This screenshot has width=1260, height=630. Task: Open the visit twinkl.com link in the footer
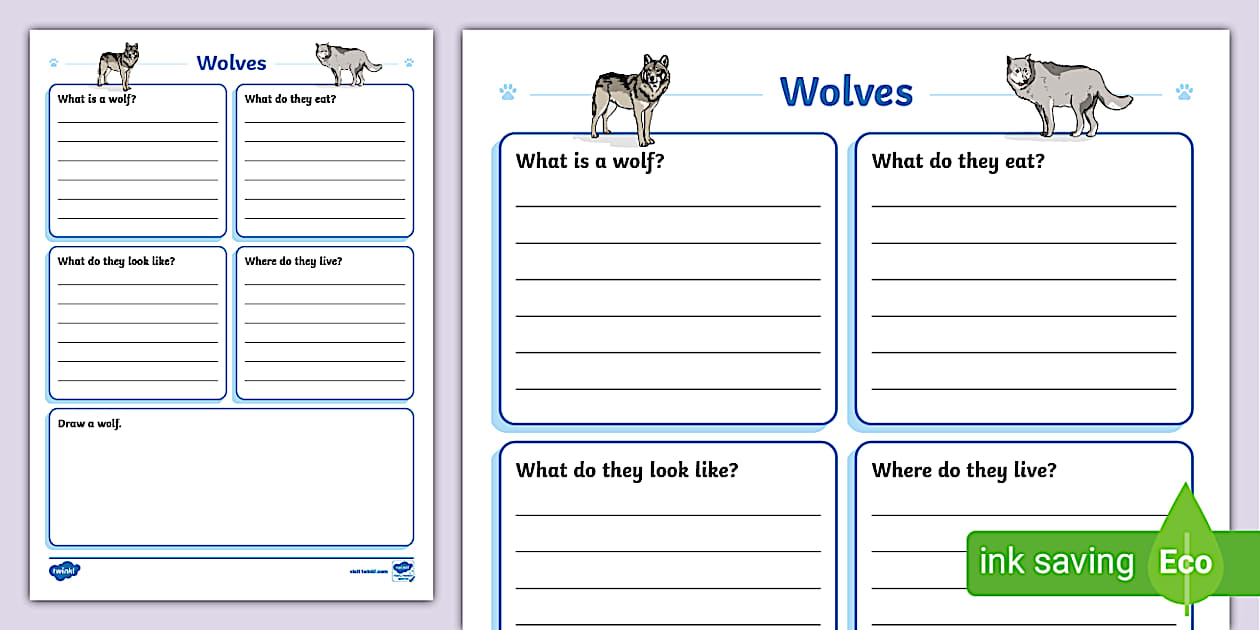[369, 571]
